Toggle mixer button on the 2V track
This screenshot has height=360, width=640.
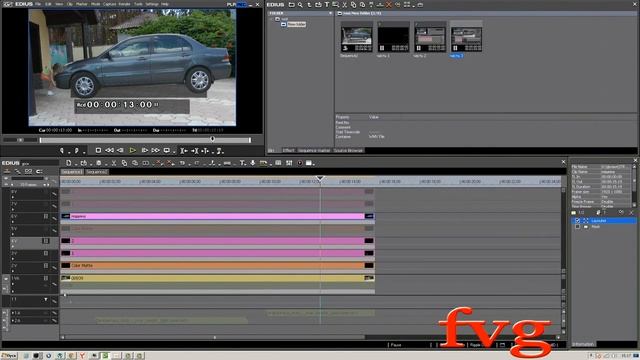pos(46,266)
